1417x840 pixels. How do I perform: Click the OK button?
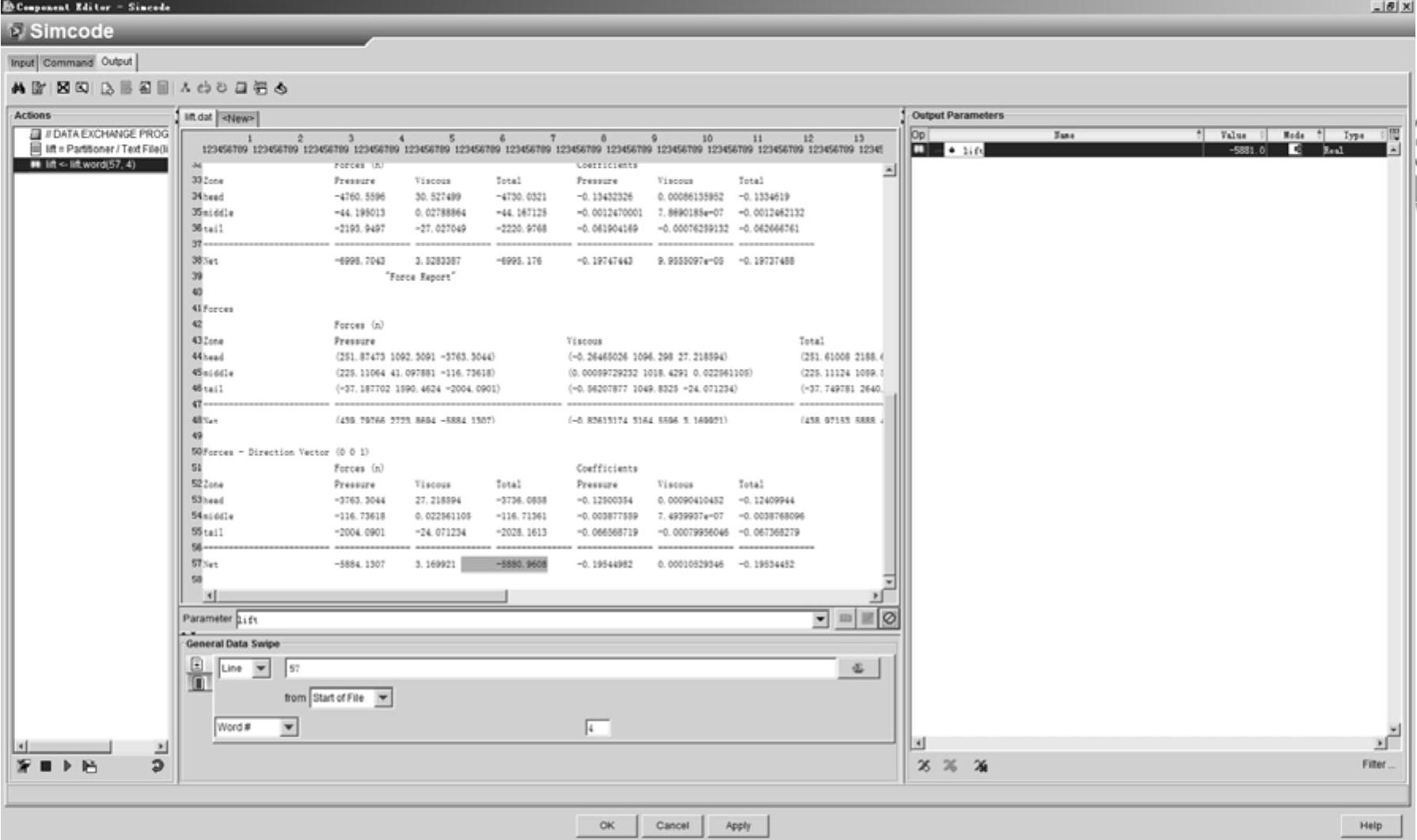click(x=606, y=825)
